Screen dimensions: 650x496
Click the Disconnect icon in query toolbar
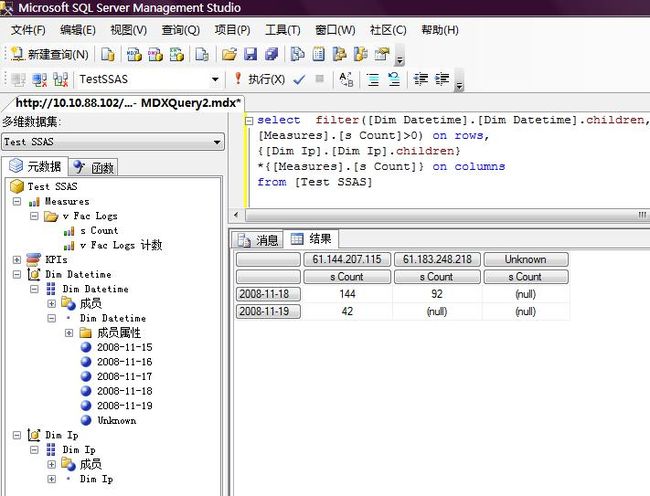pyautogui.click(x=40, y=79)
